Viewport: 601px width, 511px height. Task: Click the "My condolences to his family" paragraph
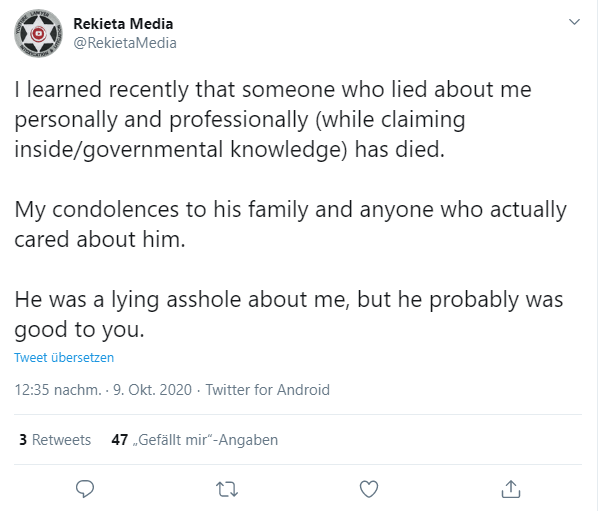291,224
